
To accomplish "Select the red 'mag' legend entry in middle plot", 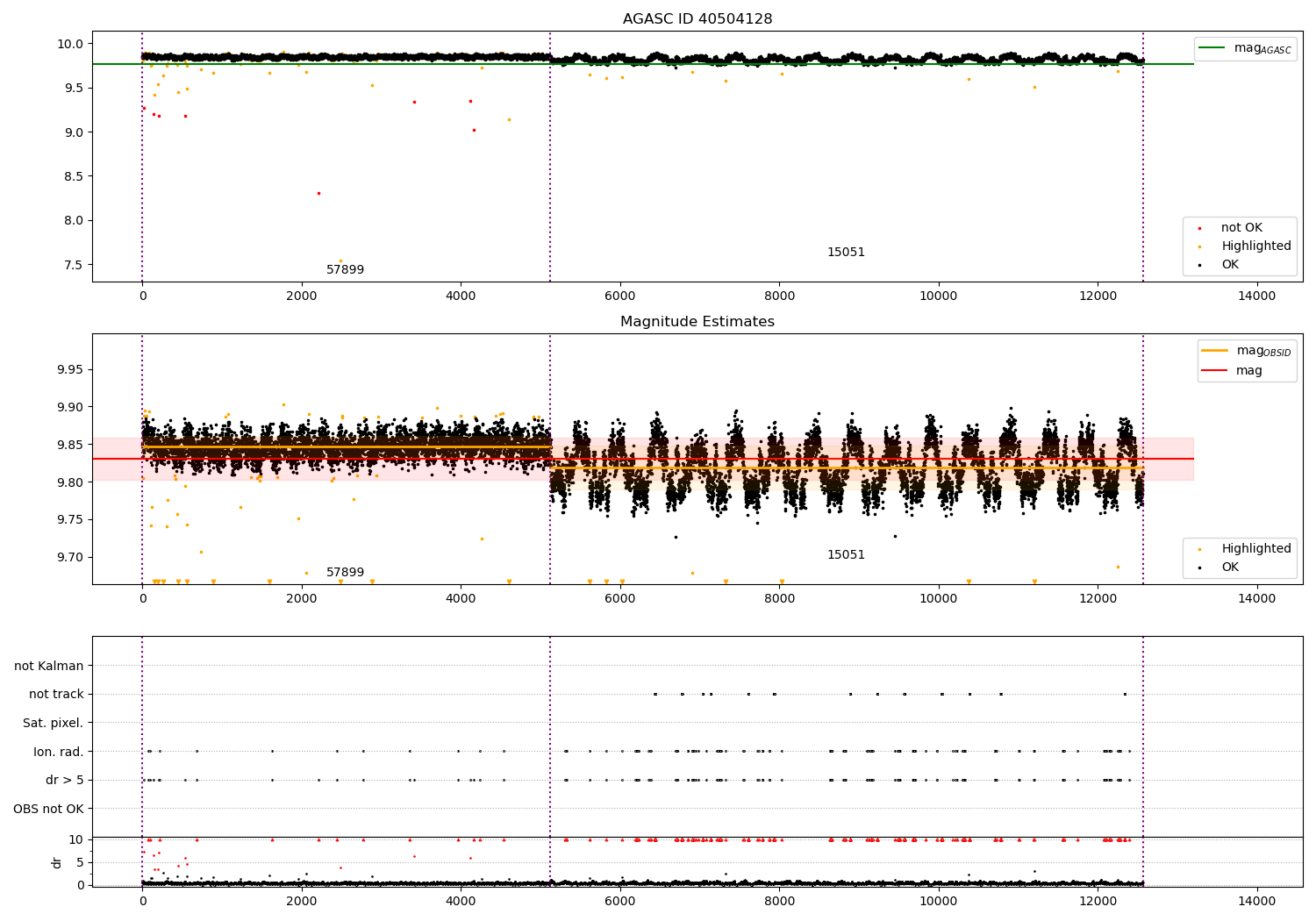I will 1233,371.
